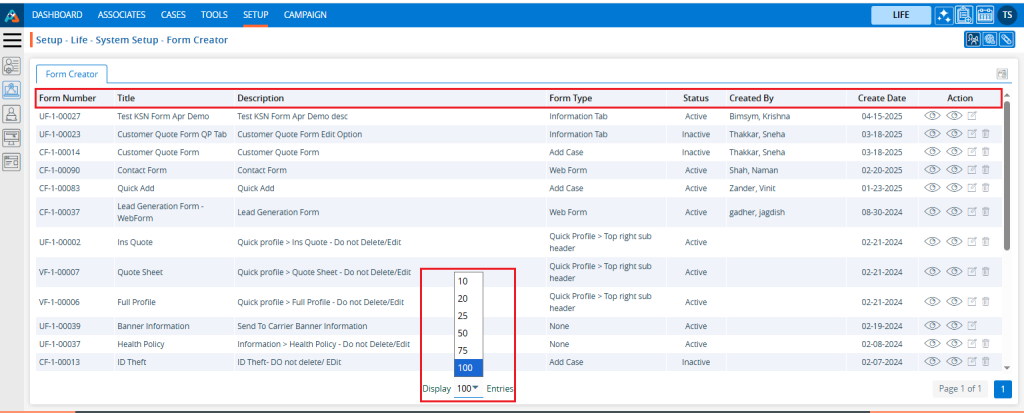Click the sparkle AI icon in header
Image resolution: width=1024 pixels, height=413 pixels.
[943, 15]
